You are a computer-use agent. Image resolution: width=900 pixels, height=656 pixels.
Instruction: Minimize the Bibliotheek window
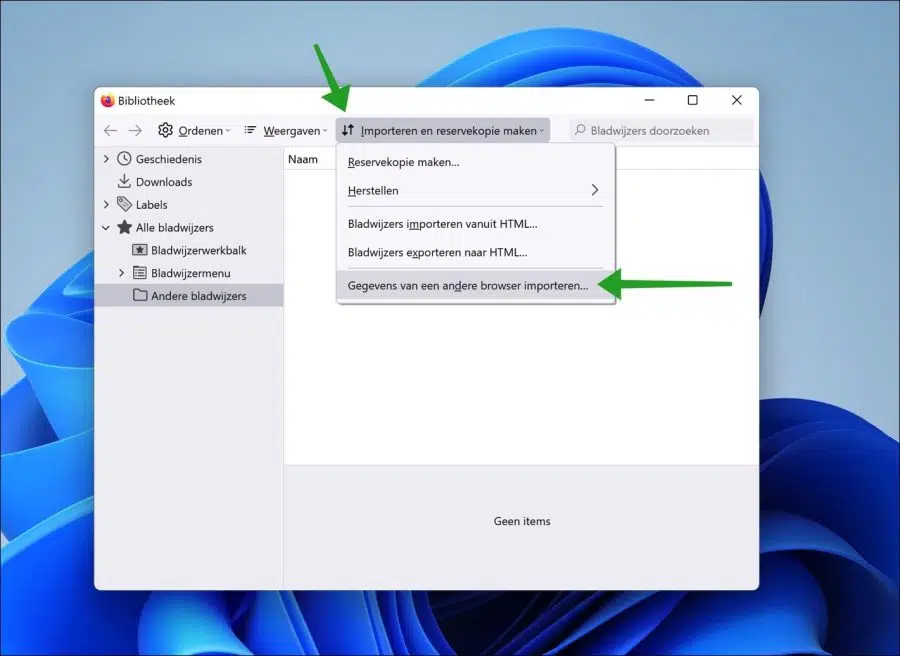[649, 100]
